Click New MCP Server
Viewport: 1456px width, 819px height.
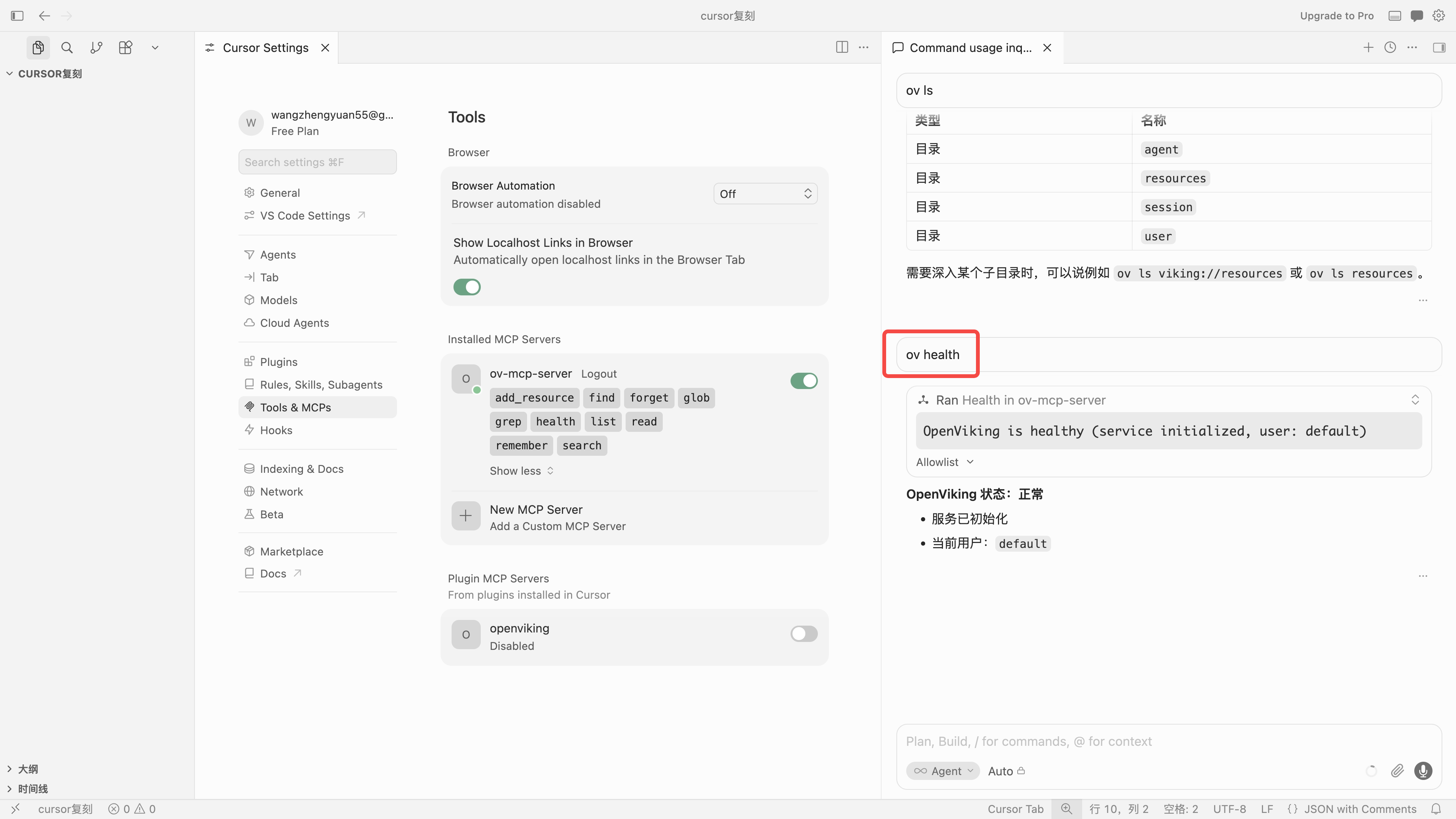click(634, 517)
